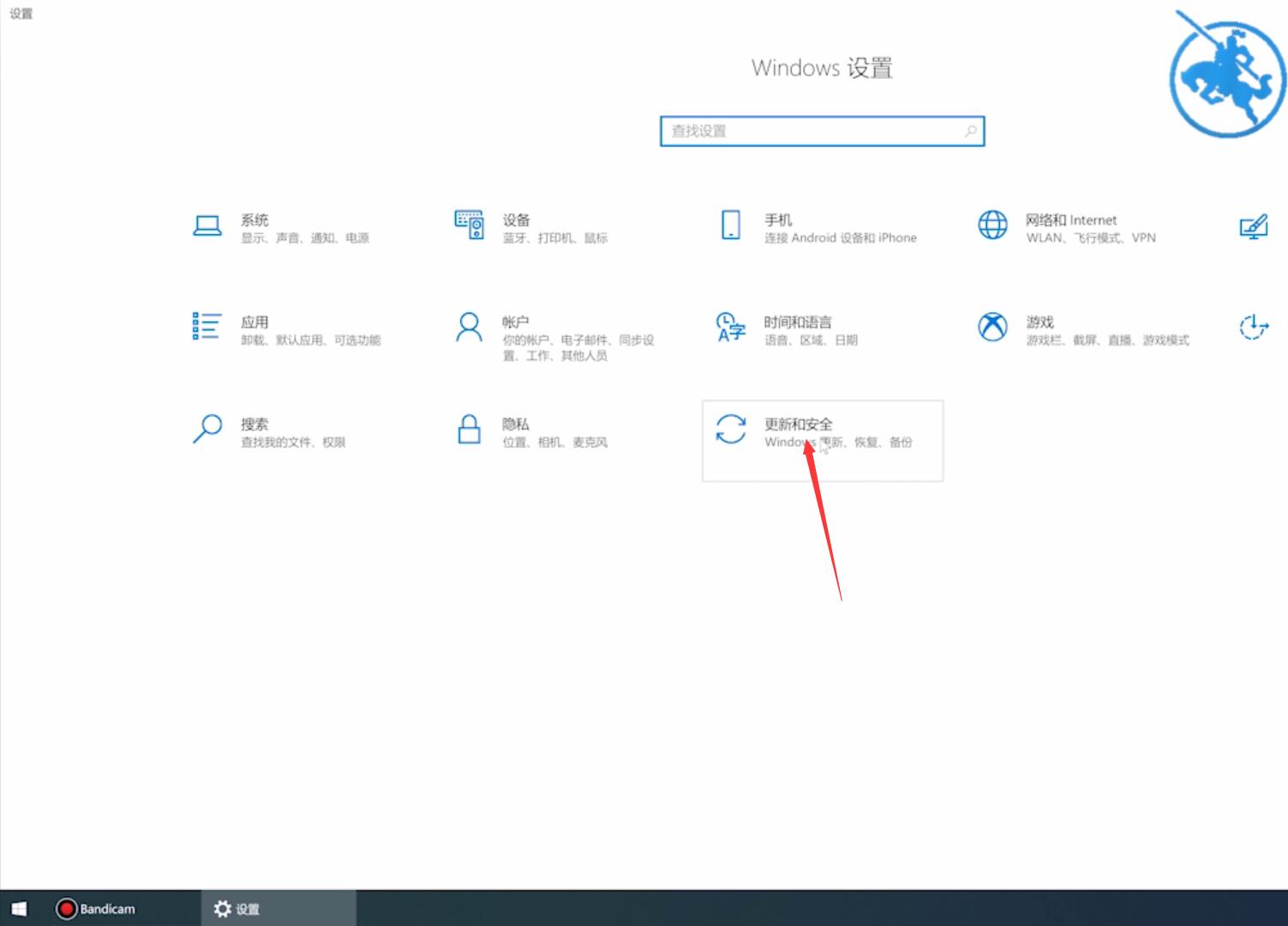Open the Ease of Access clock-arrow icon
Viewport: 1288px width, 926px height.
(1254, 327)
